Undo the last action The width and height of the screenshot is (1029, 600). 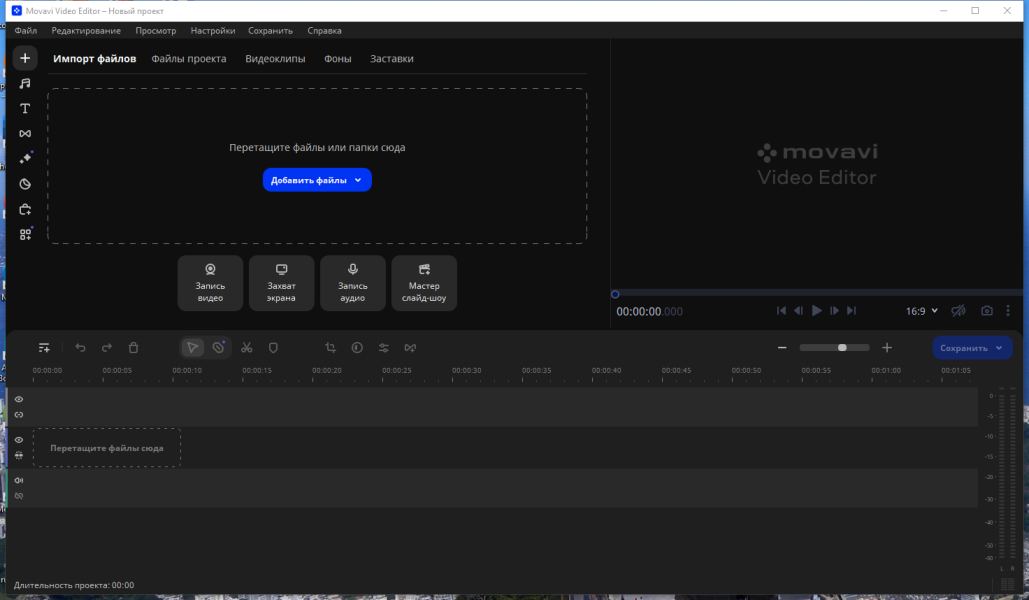80,348
